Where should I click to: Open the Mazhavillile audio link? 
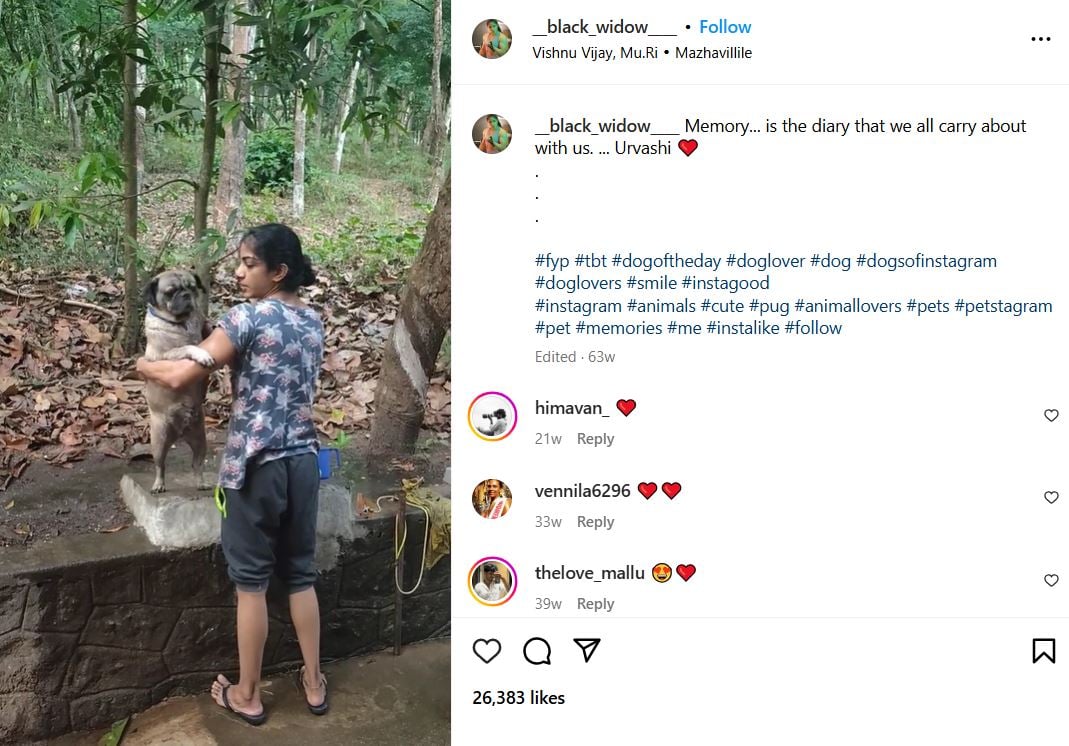713,53
